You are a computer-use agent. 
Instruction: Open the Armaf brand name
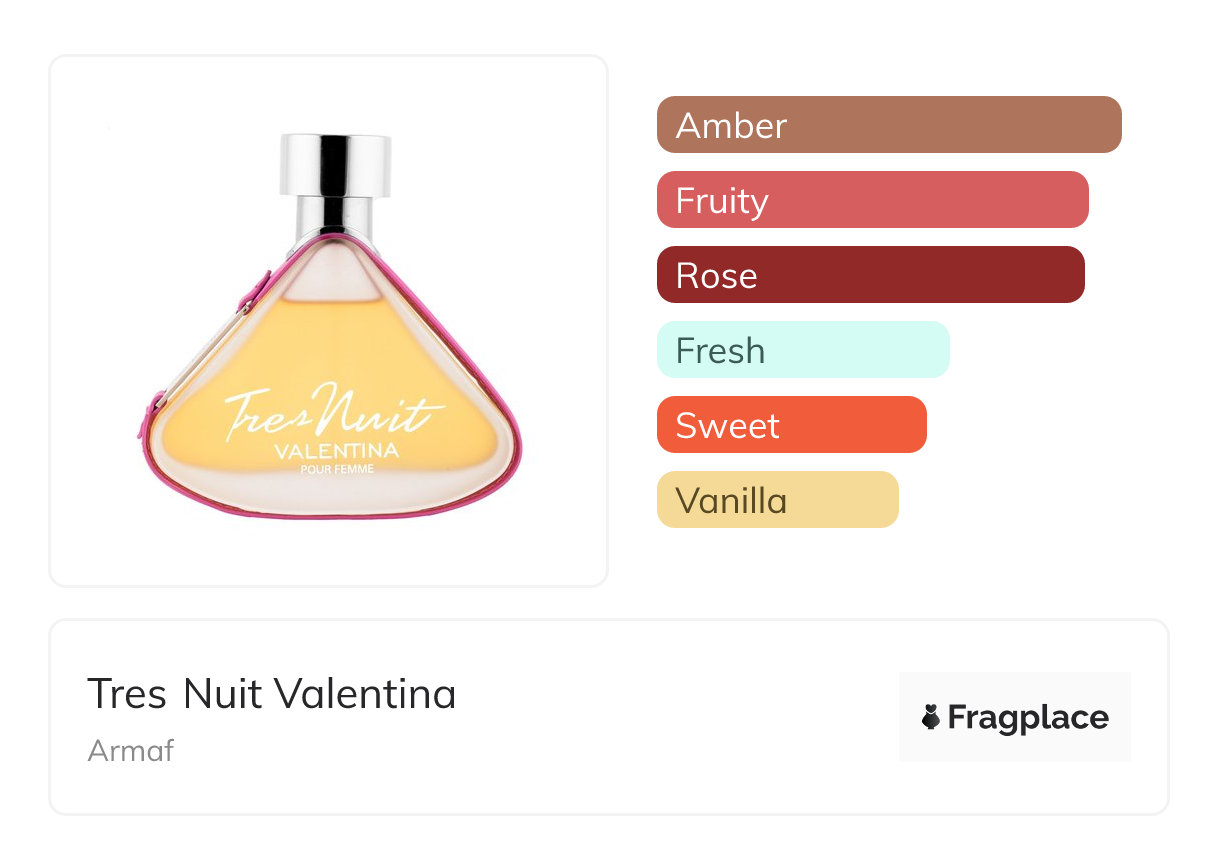pos(130,750)
